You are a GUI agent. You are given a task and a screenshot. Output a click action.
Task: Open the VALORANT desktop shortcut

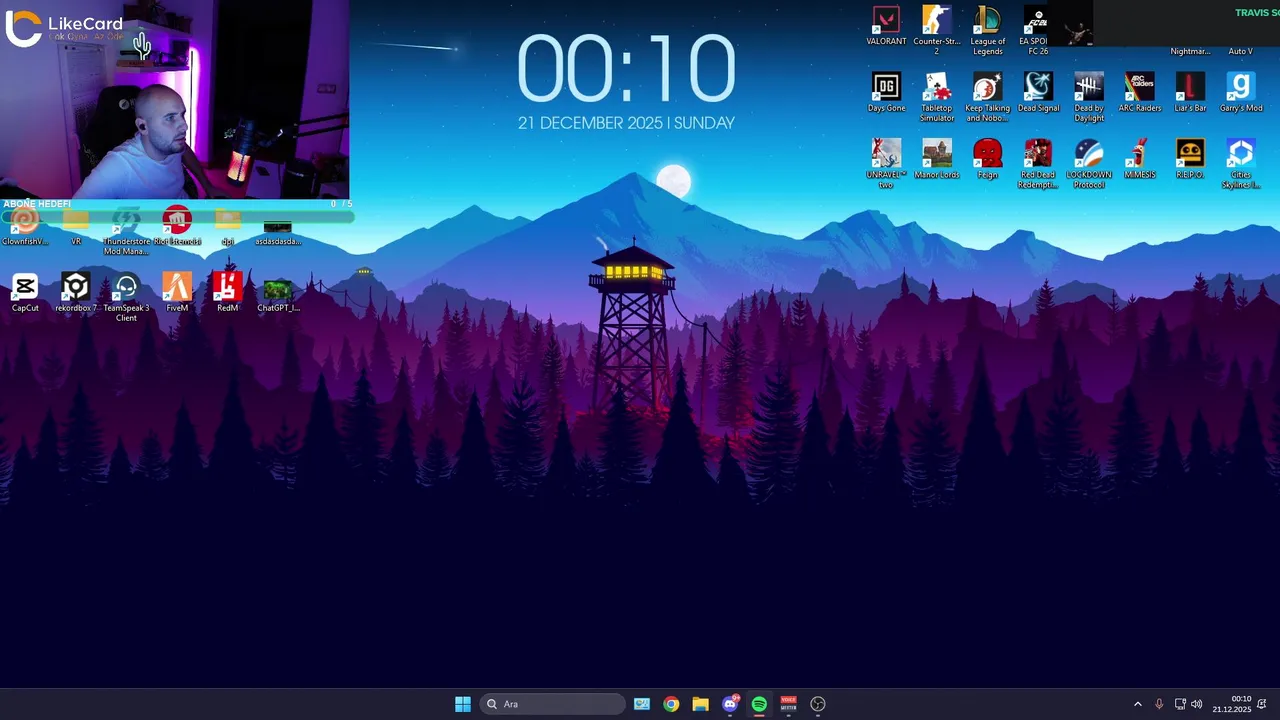click(x=886, y=26)
